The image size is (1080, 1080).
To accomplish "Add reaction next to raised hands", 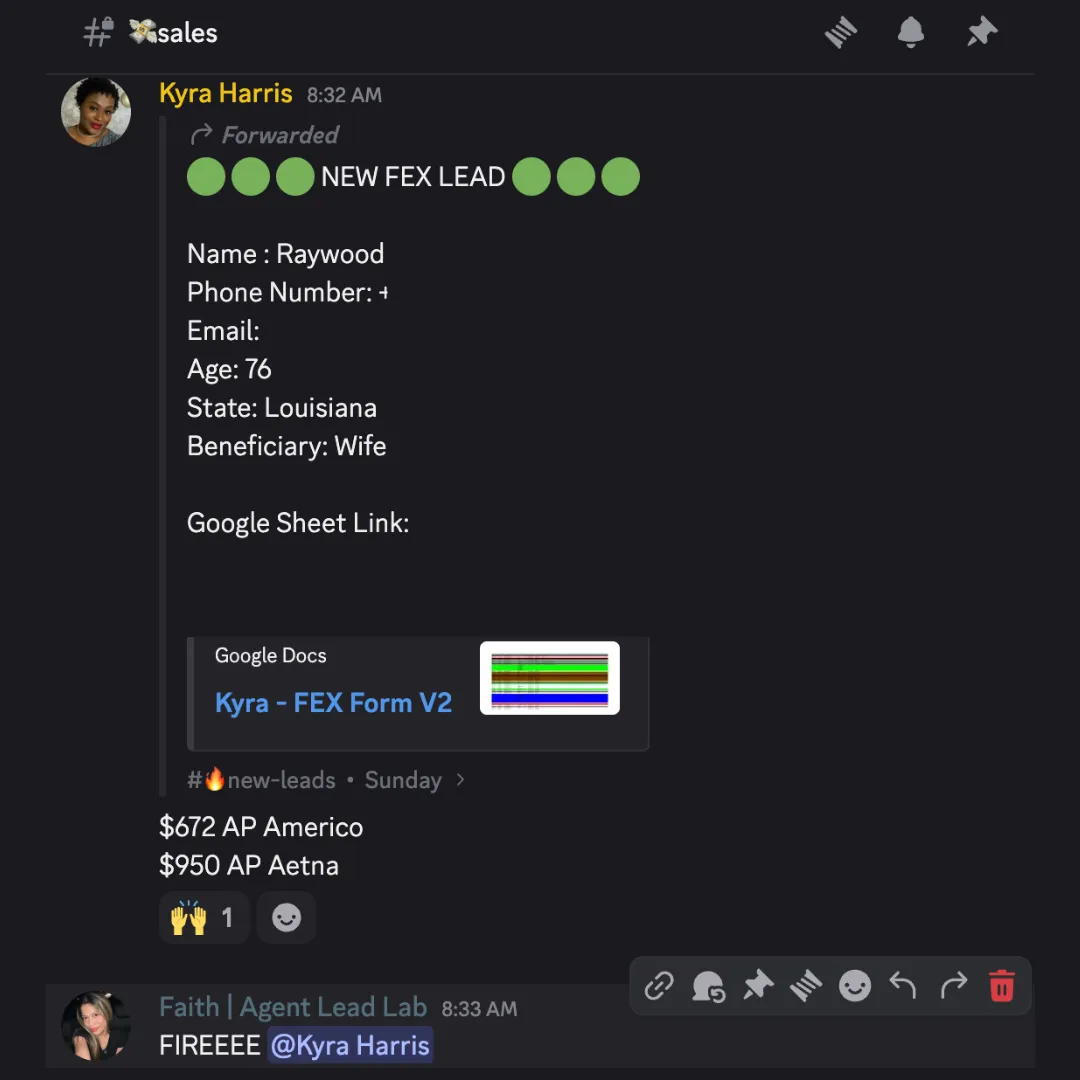I will (x=287, y=917).
